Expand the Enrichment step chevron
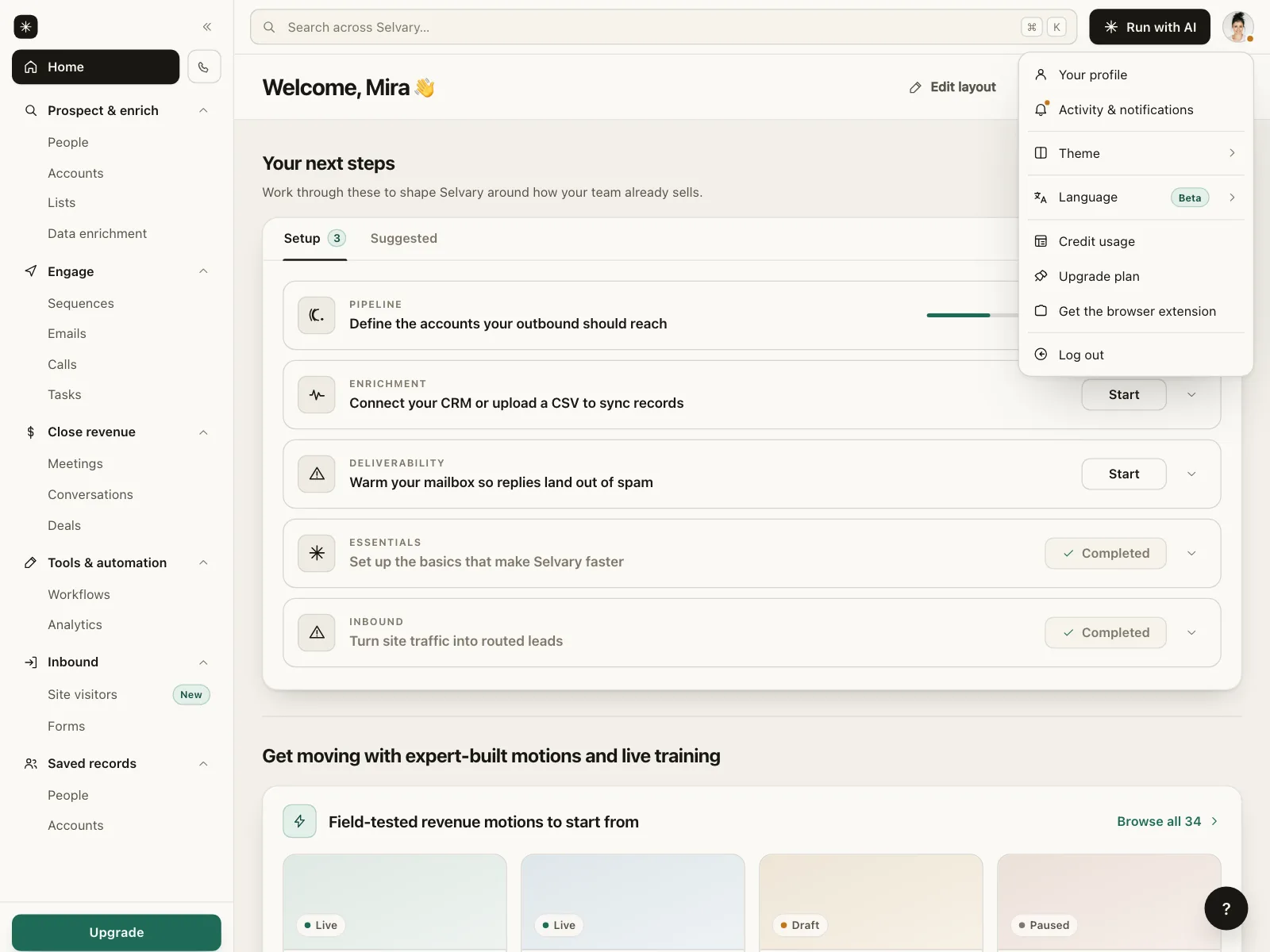 [1191, 394]
